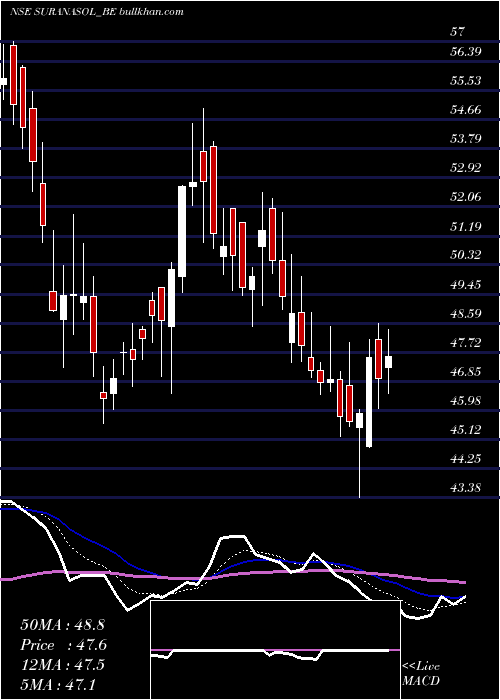Screen dimensions: 500x700
Task: Click the 52.06 price axis label
Action: pos(466,197)
